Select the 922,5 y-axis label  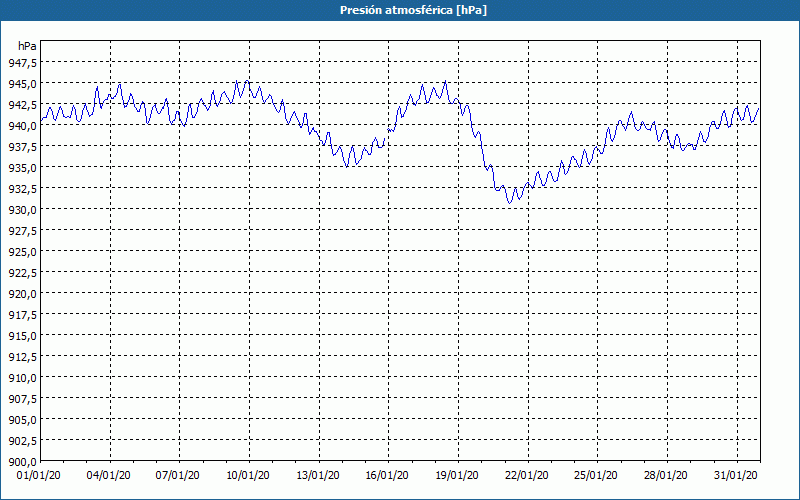[22, 272]
